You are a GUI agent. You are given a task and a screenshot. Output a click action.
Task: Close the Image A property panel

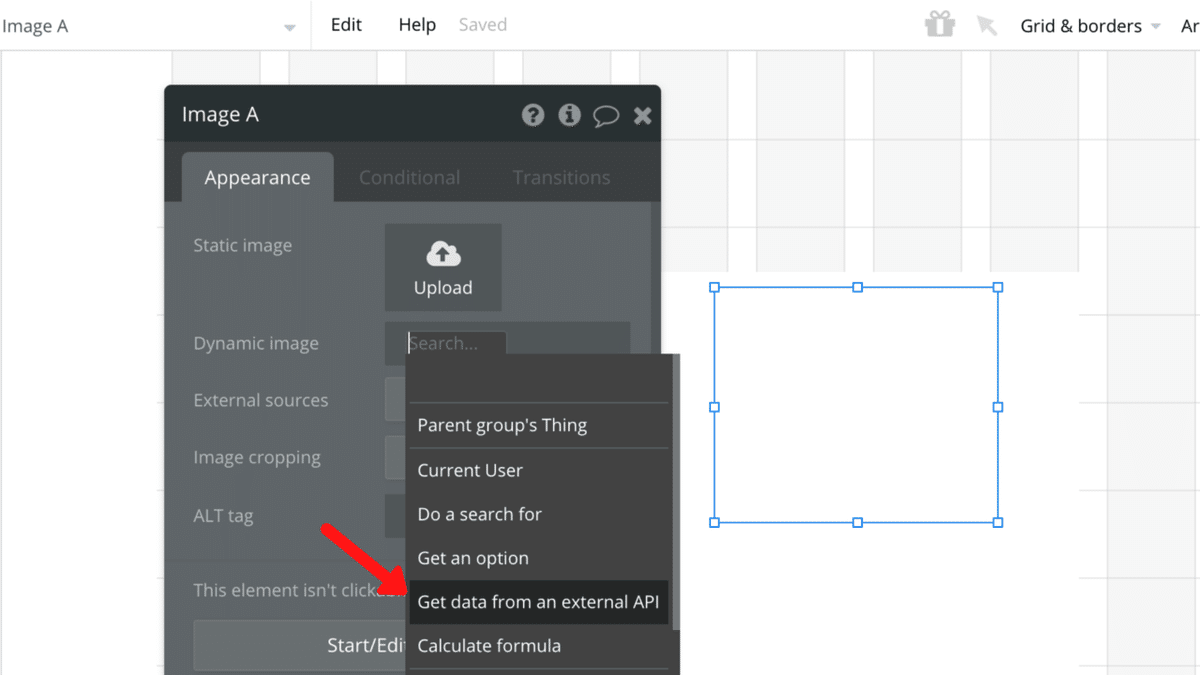pyautogui.click(x=643, y=116)
